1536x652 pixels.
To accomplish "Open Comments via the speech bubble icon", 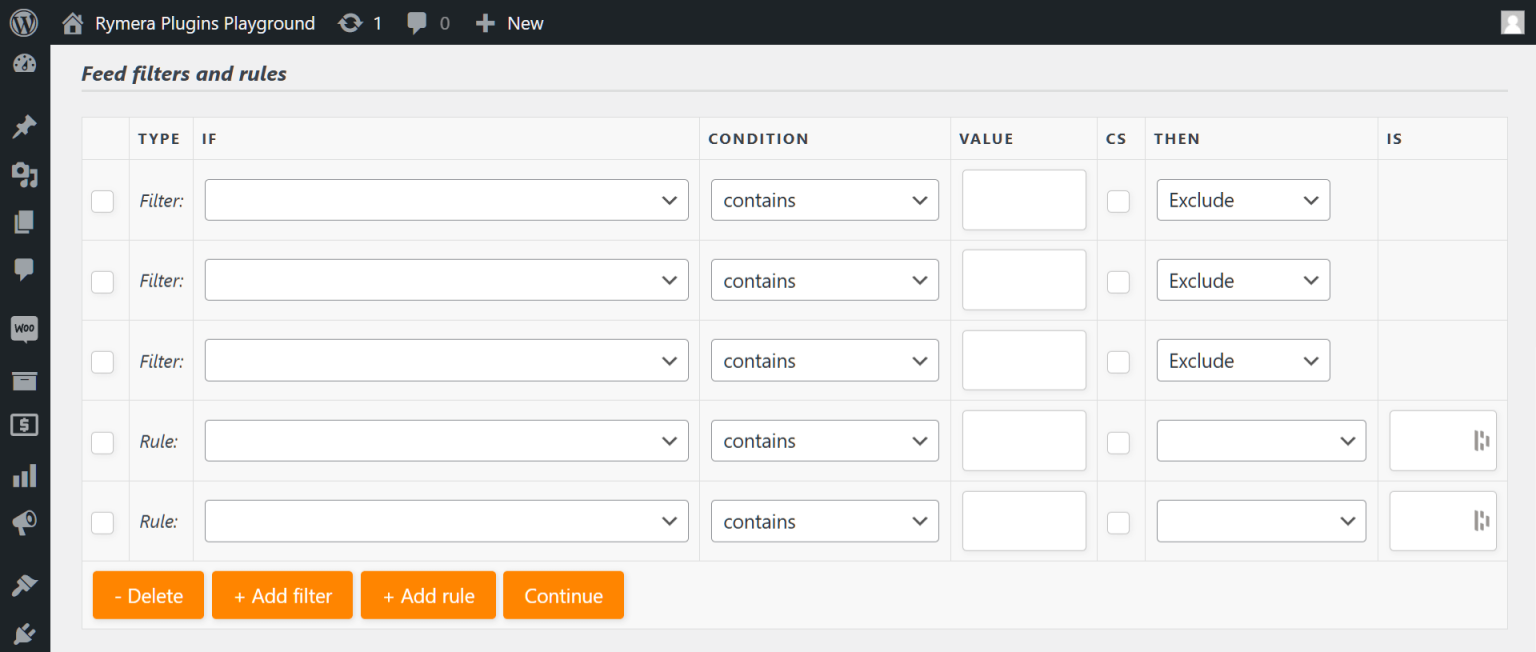I will pos(23,268).
